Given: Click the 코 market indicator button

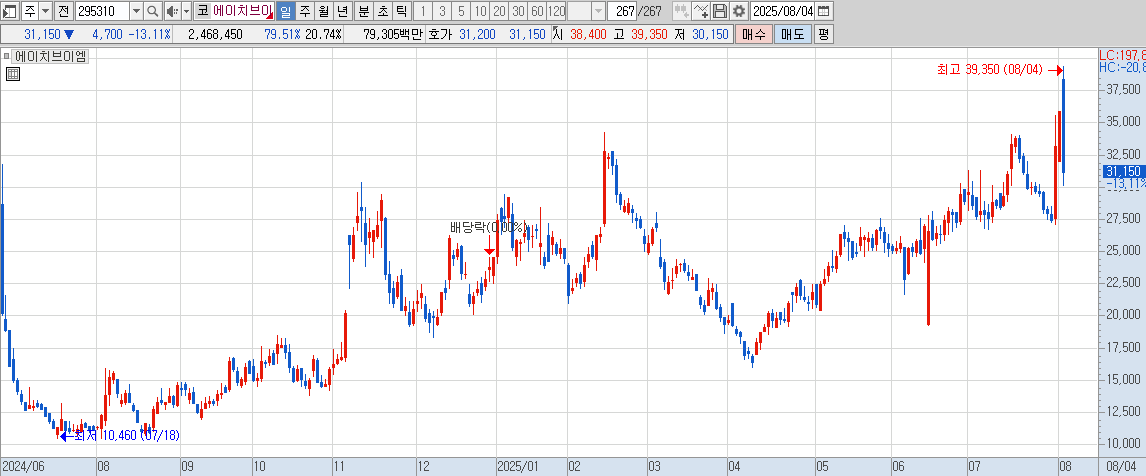Looking at the screenshot, I should click(202, 11).
